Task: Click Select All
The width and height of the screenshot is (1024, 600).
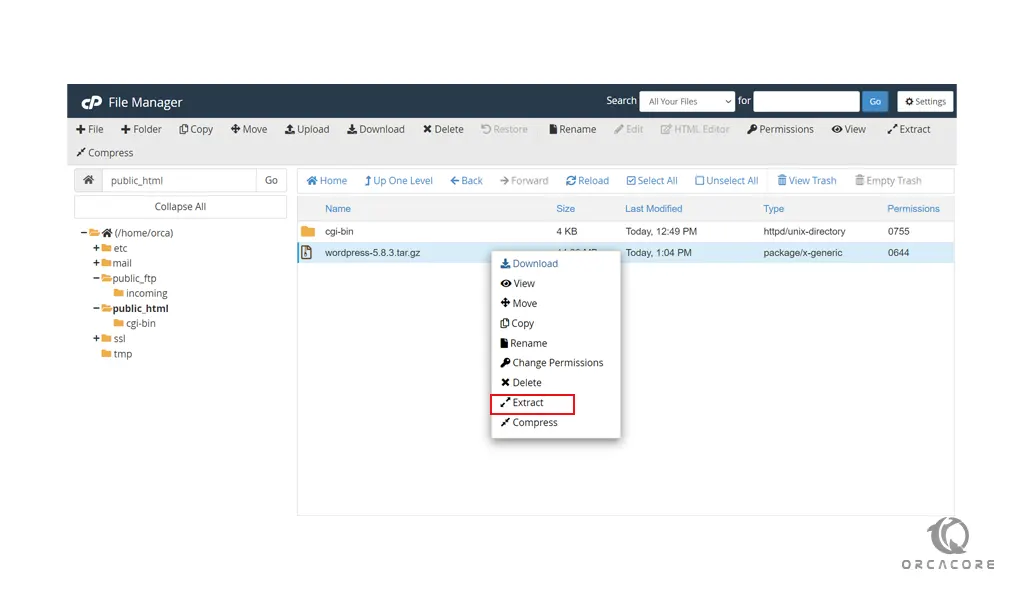Action: coord(652,181)
